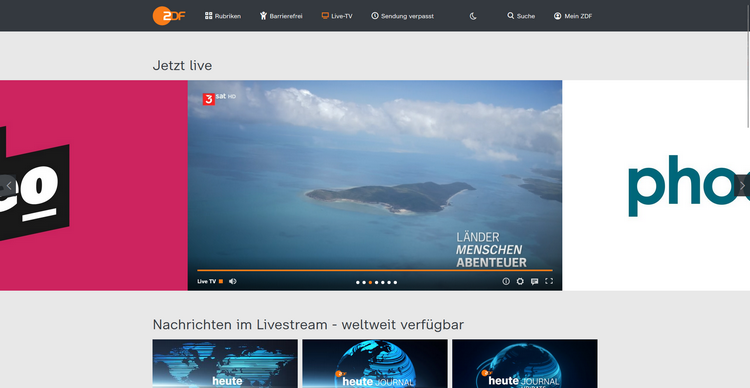Open the heute journal update thumbnail
750x388 pixels.
(525, 364)
